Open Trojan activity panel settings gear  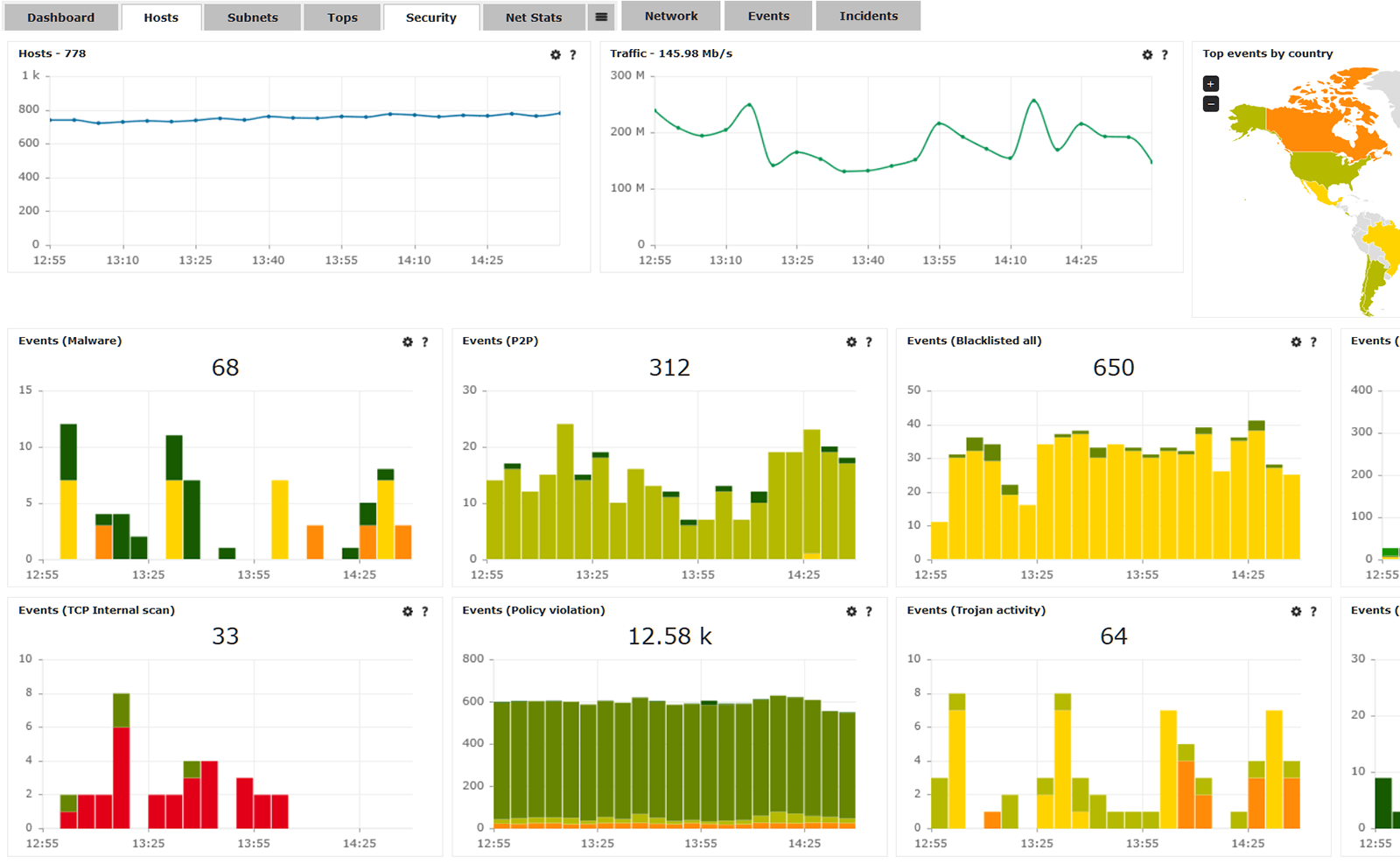point(1296,612)
